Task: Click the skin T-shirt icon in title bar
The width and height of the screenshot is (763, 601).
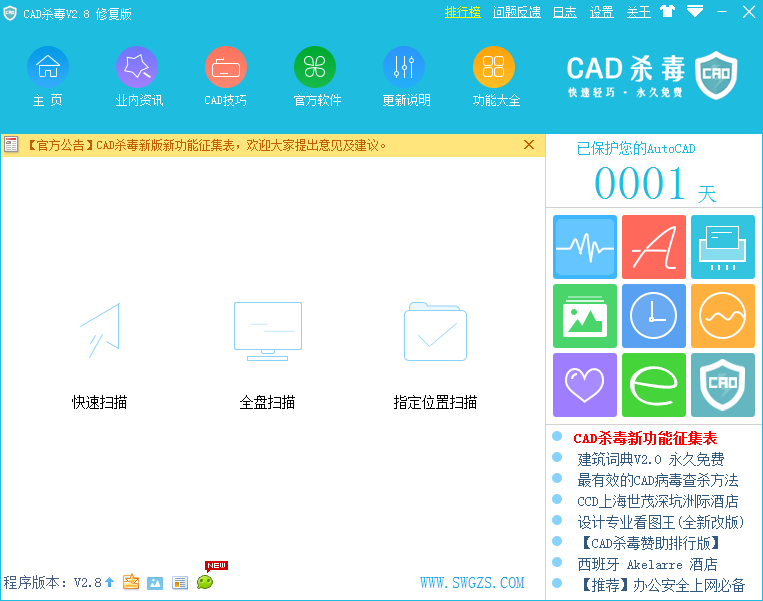Action: coord(667,11)
